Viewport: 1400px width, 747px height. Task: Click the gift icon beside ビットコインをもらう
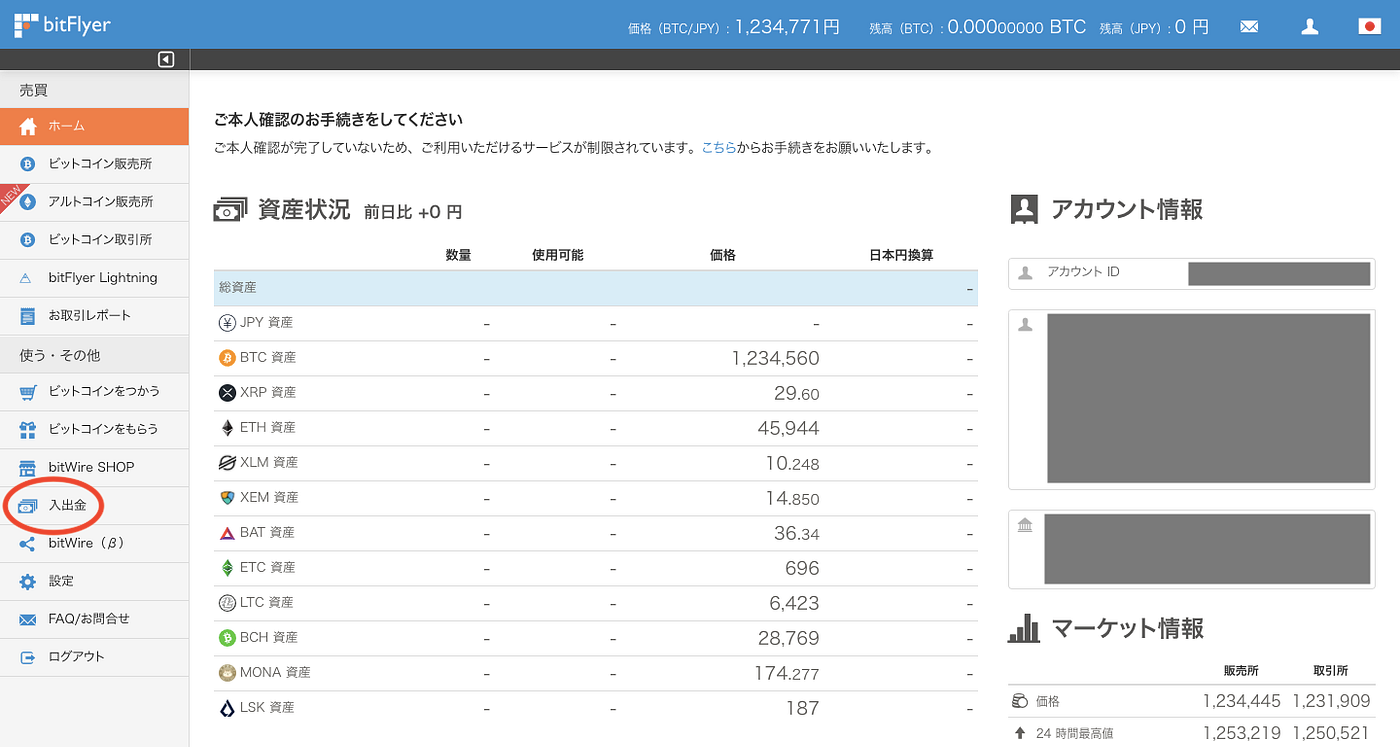coord(28,429)
